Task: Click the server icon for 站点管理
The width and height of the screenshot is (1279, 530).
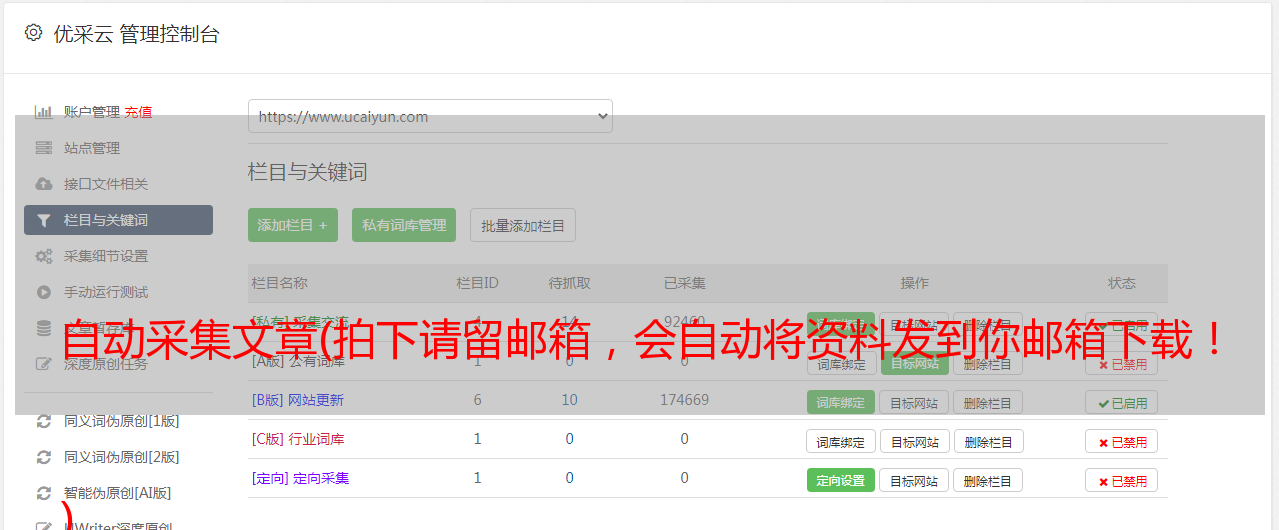Action: (44, 148)
